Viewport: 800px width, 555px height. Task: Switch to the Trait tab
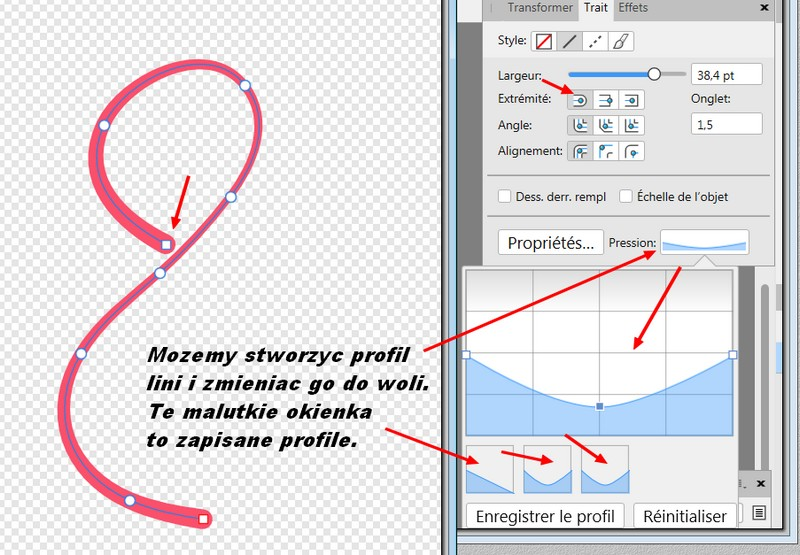click(595, 8)
